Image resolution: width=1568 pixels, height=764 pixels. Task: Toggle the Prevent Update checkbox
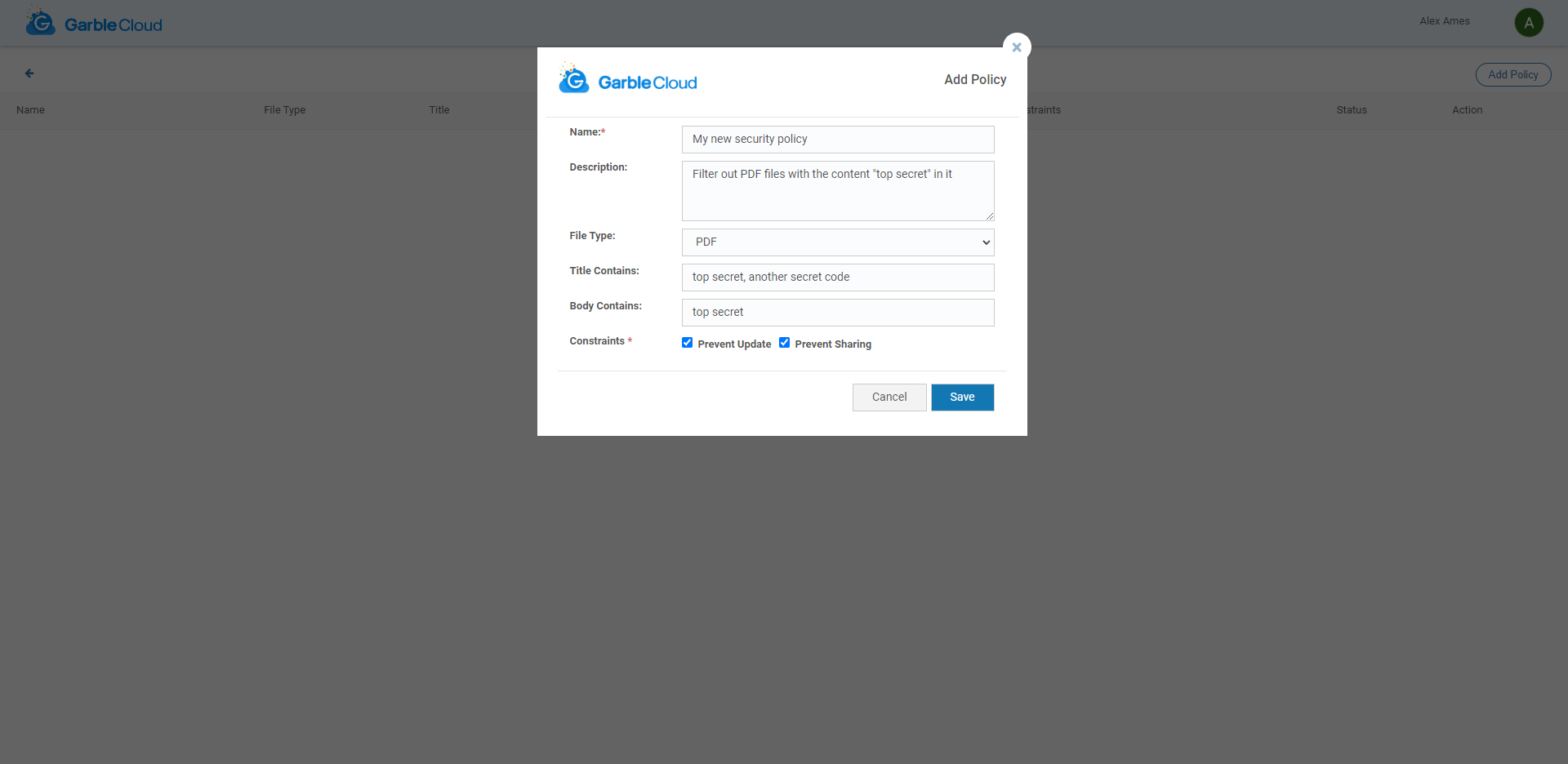point(688,343)
